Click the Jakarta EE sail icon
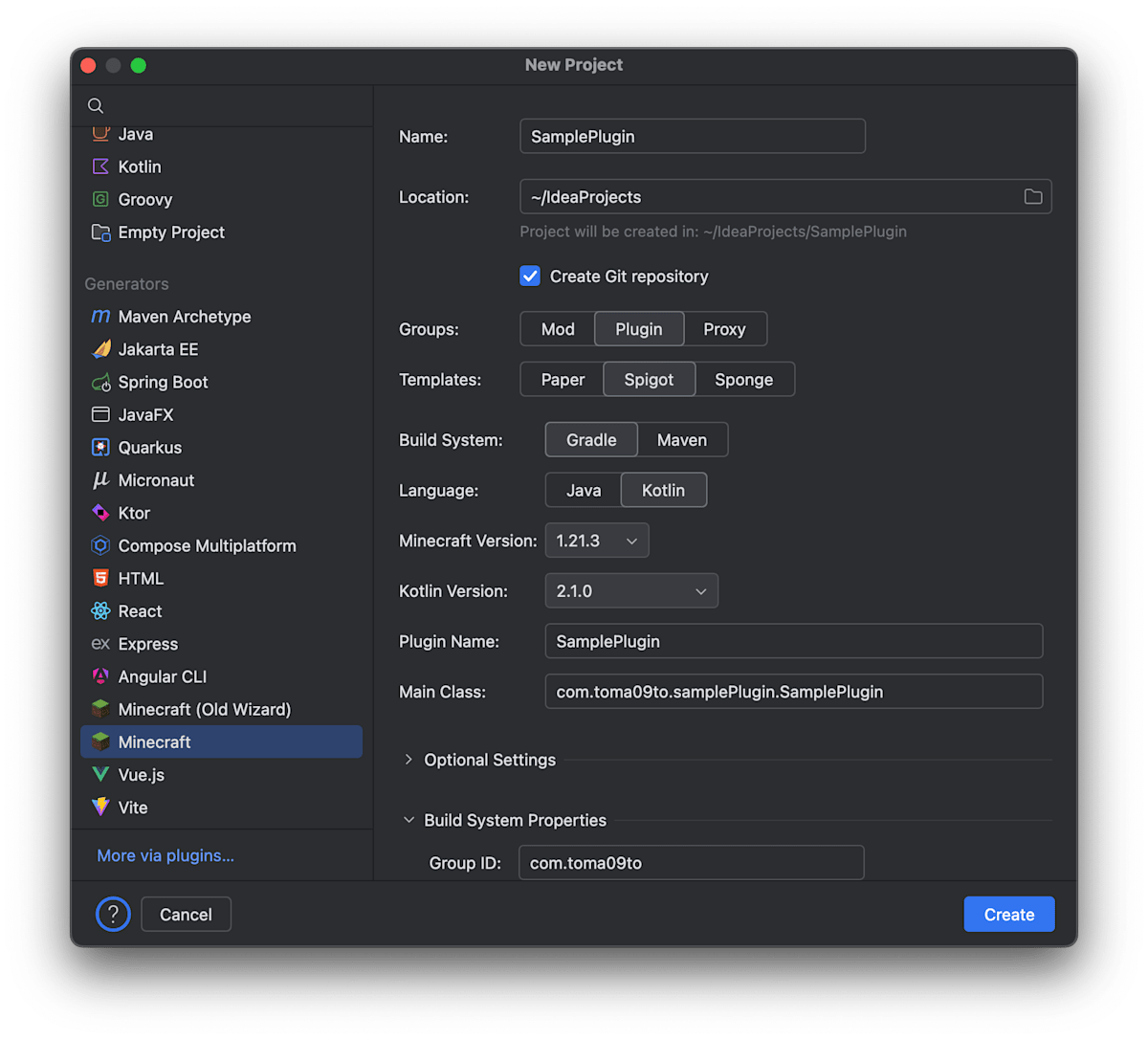The height and width of the screenshot is (1040, 1148). [100, 349]
